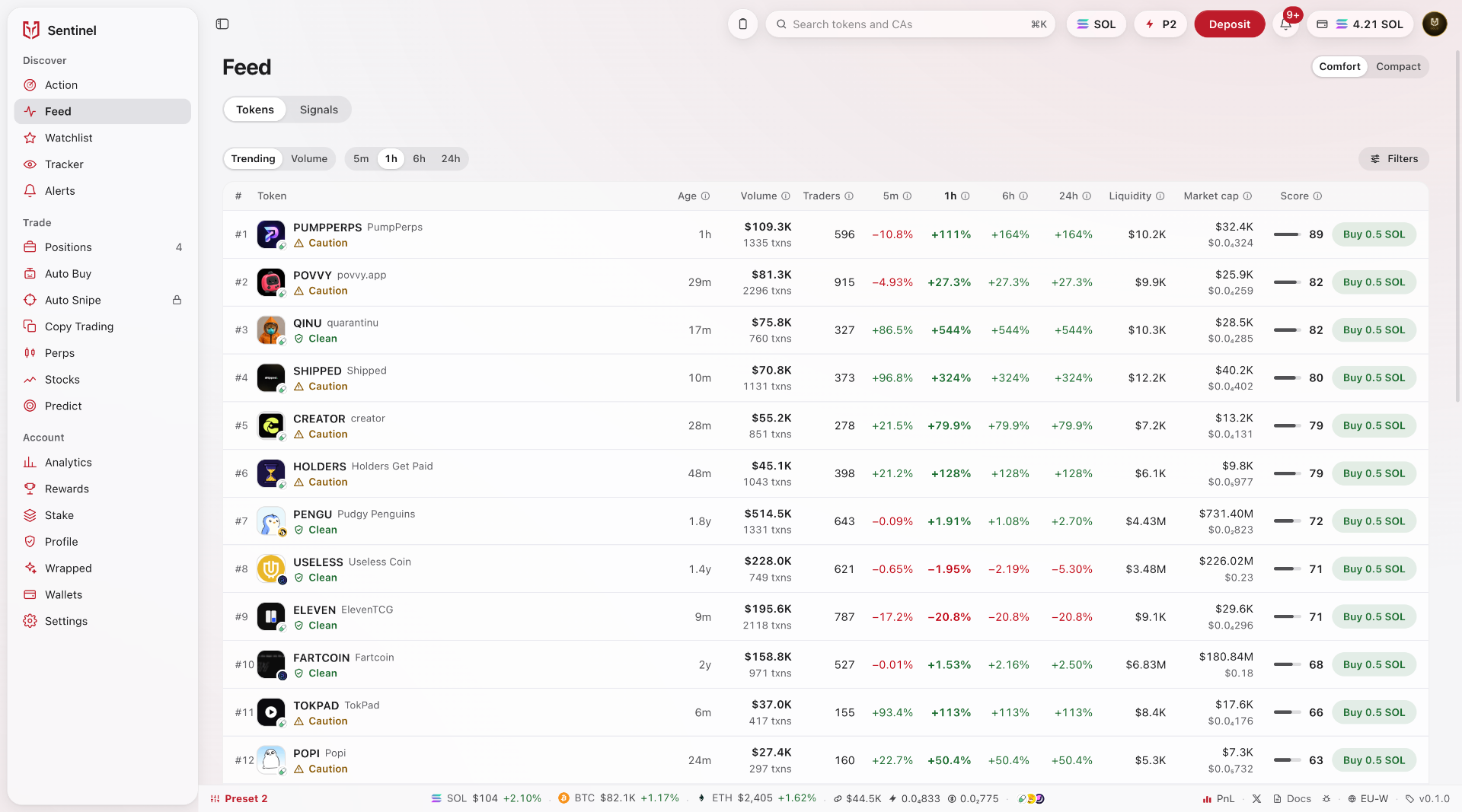
Task: Select the 5m timeframe
Action: pos(361,159)
